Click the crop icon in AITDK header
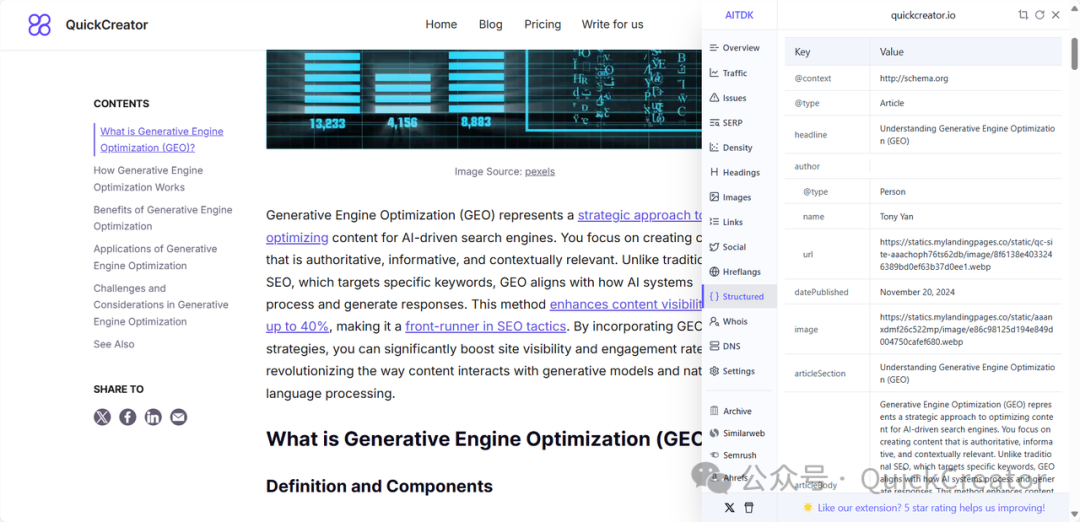The width and height of the screenshot is (1080, 522). [x=1023, y=15]
